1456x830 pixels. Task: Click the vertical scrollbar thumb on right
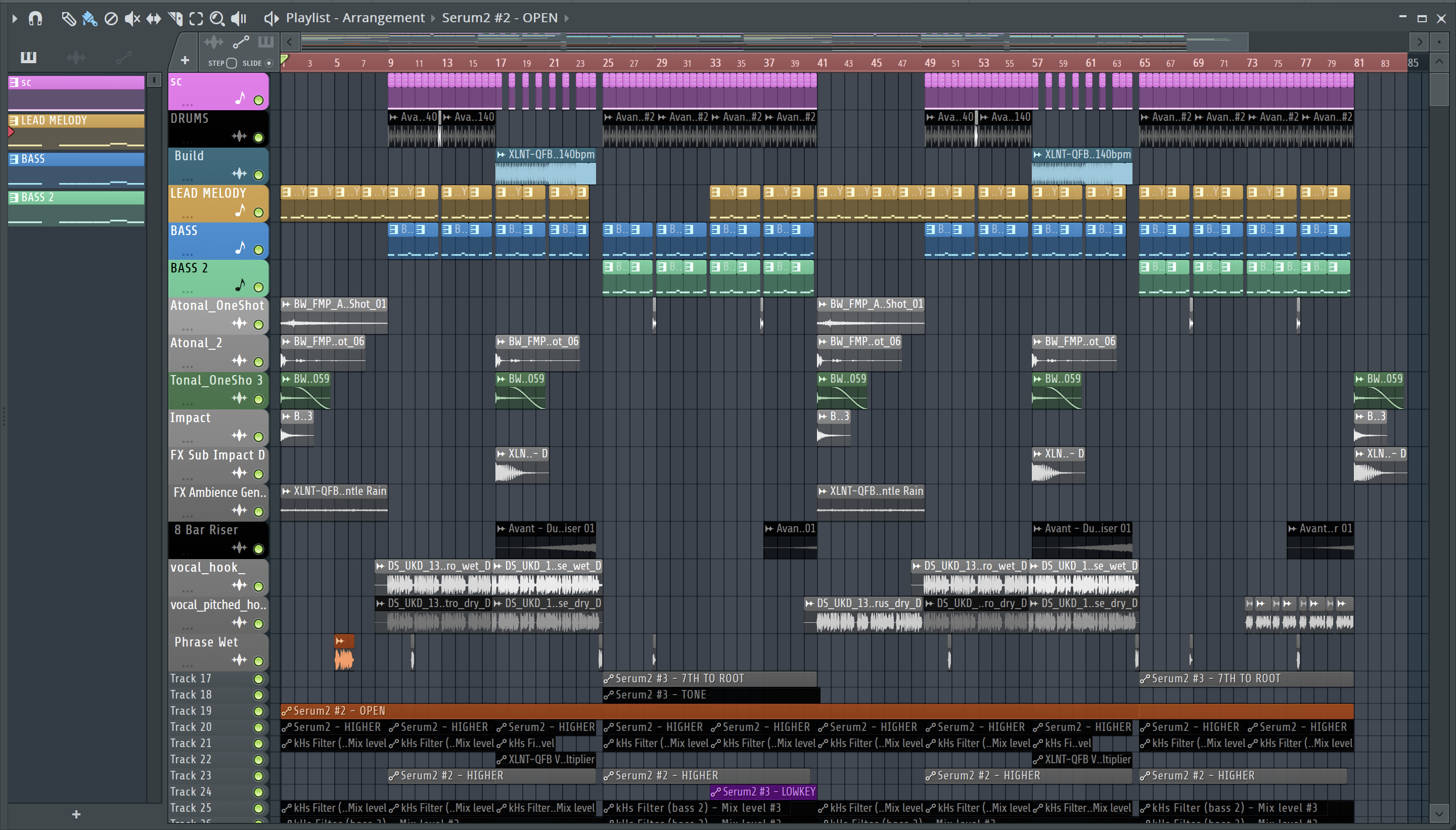pos(1439,89)
